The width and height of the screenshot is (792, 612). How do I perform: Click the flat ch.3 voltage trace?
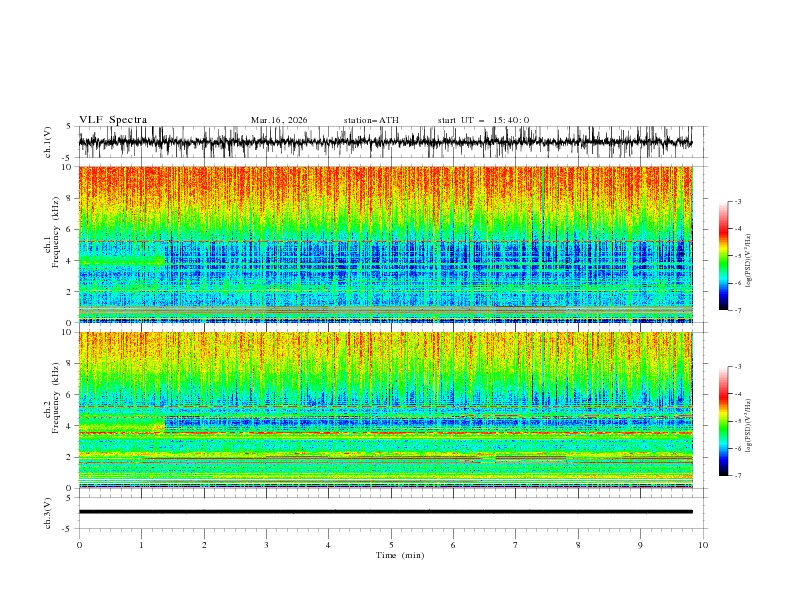(385, 512)
